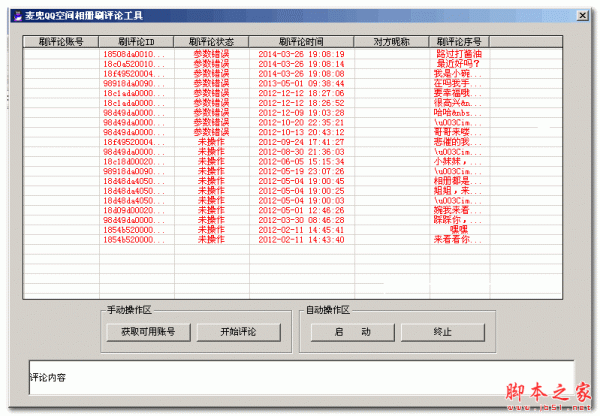Select time cell 2012-10-20 22:35:21
This screenshot has width=600, height=416.
tap(301, 122)
